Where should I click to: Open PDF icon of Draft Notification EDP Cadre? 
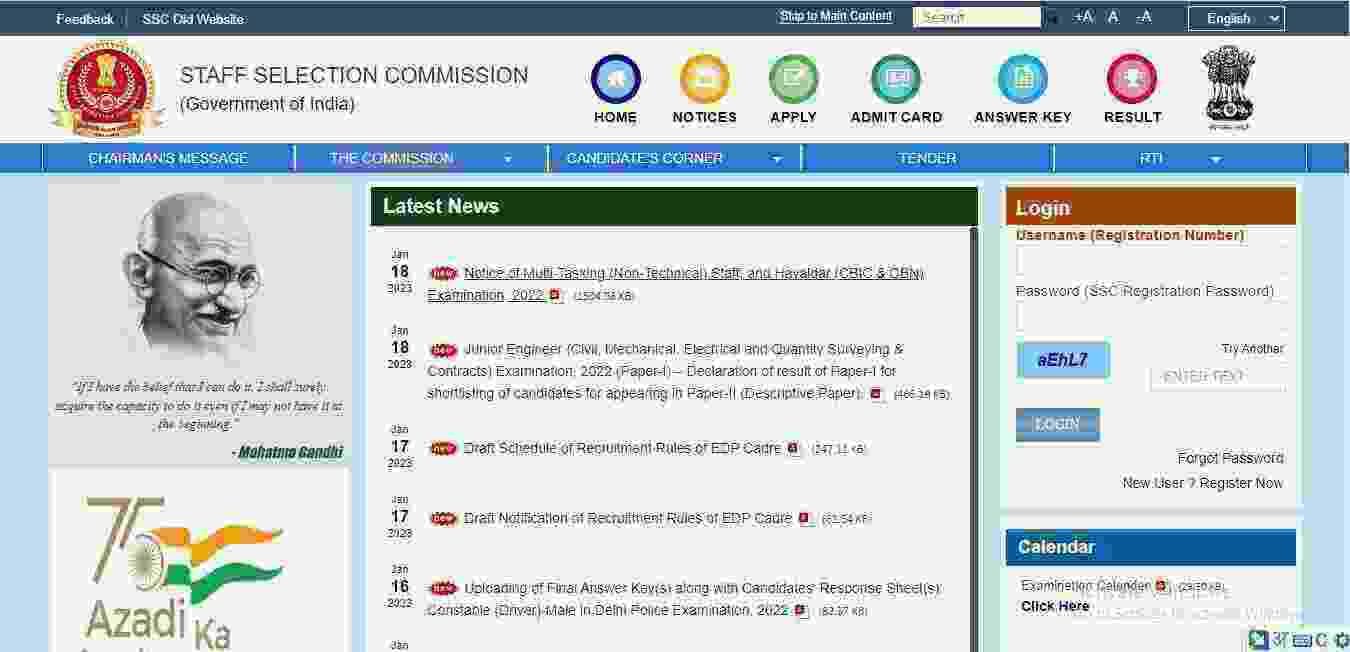pos(805,519)
